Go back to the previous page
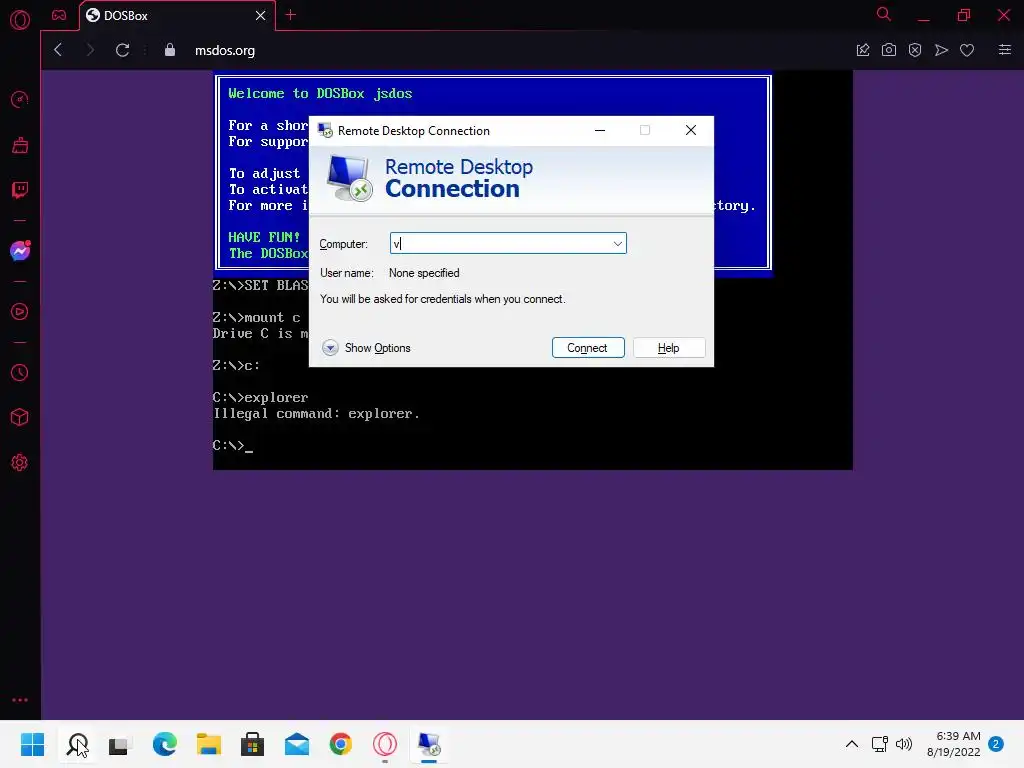This screenshot has width=1024, height=768. [x=57, y=50]
